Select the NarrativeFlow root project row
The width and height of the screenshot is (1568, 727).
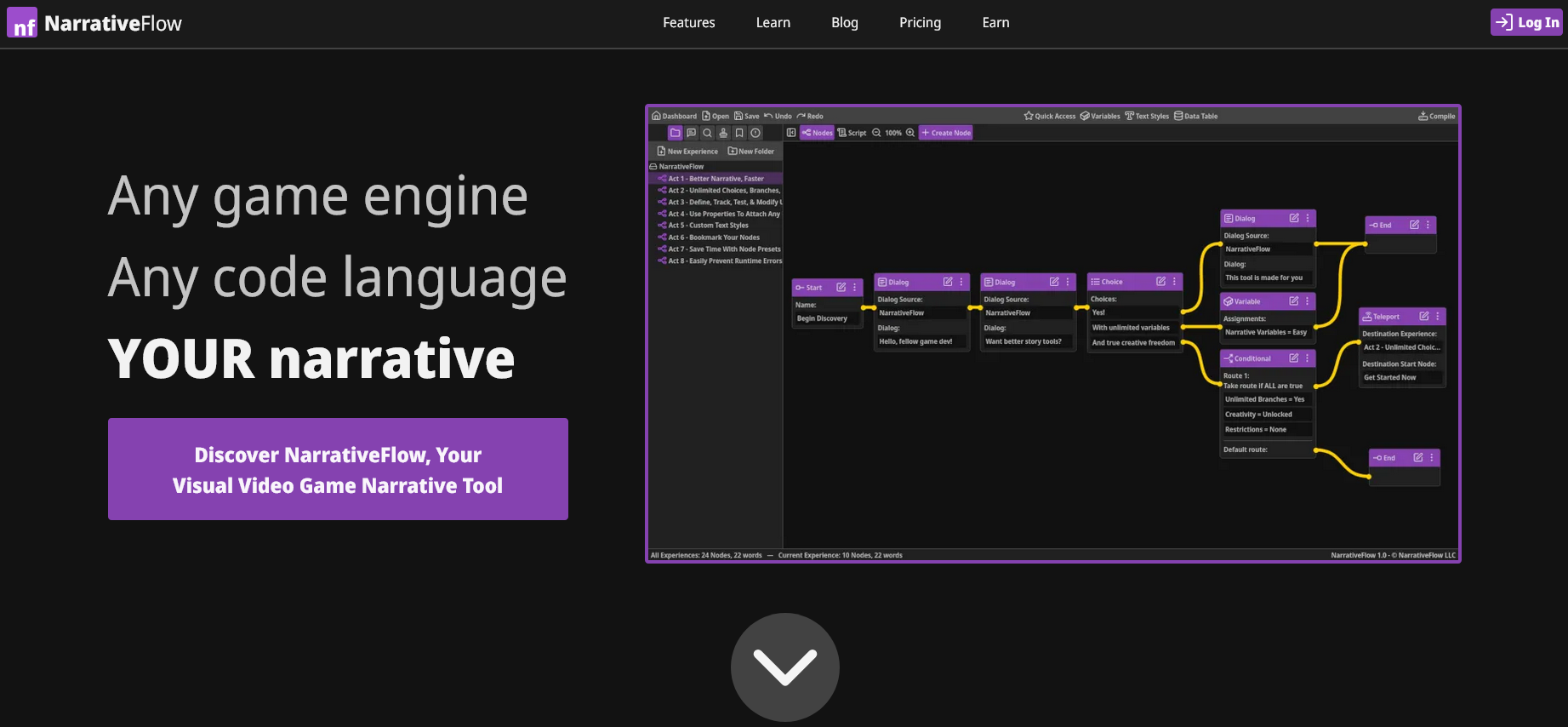click(x=715, y=167)
